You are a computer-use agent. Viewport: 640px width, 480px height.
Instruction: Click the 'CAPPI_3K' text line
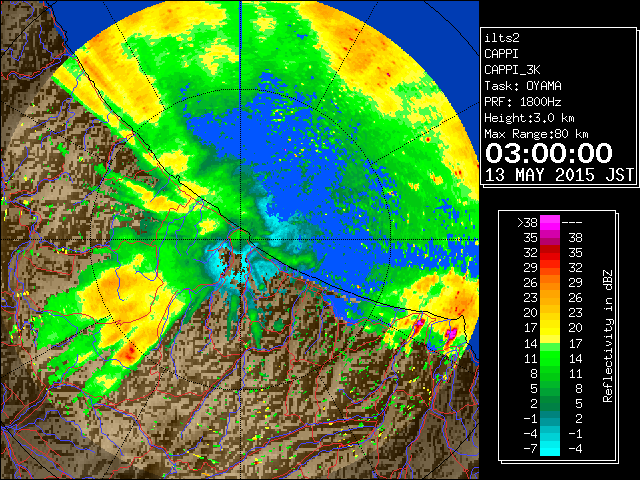click(x=512, y=70)
